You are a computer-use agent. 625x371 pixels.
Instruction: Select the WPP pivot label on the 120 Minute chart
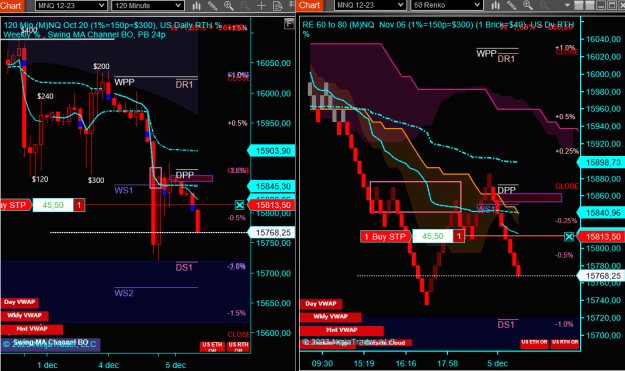coord(124,82)
